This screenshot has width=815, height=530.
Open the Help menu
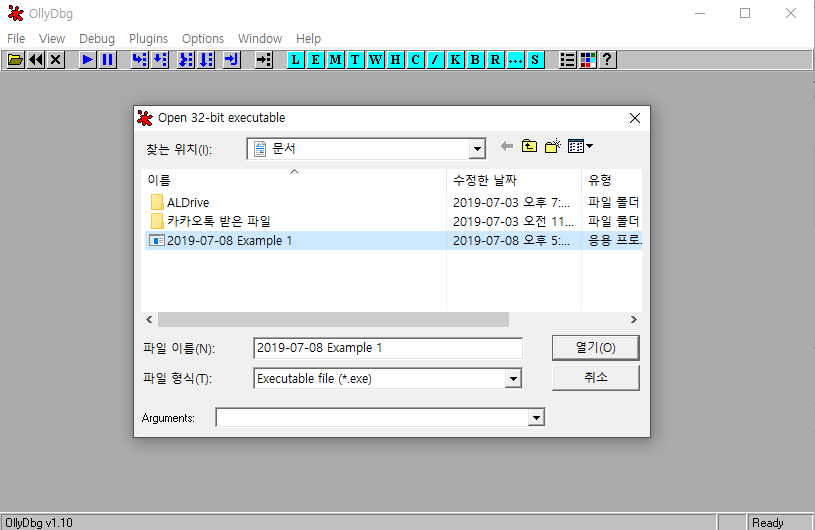pos(308,38)
